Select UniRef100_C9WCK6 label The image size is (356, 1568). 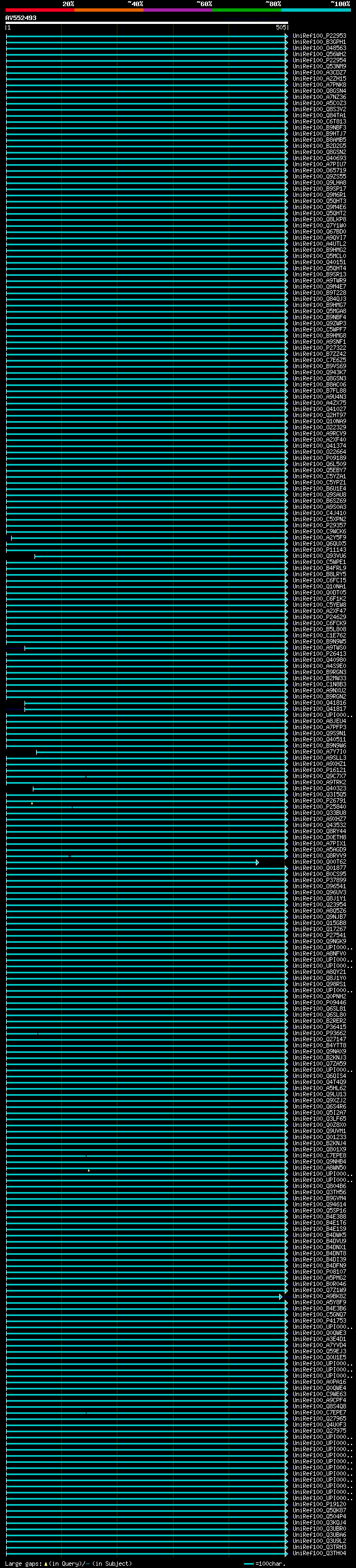coord(319,531)
